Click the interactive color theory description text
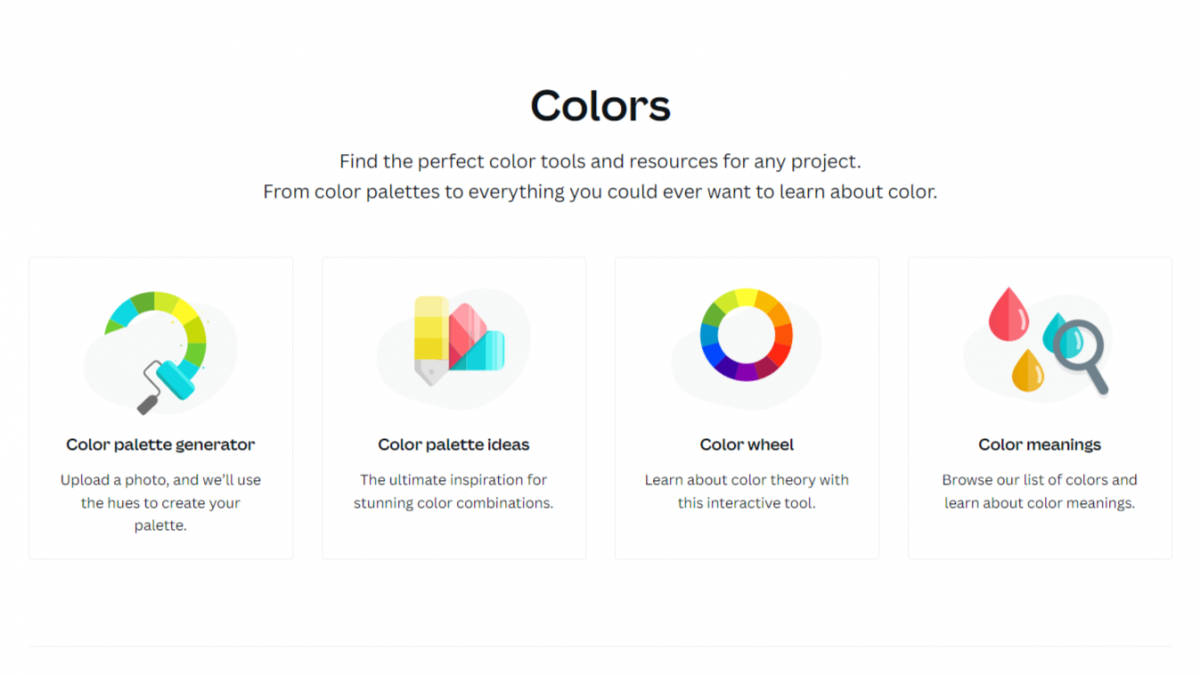The image size is (1200, 675). 745,491
